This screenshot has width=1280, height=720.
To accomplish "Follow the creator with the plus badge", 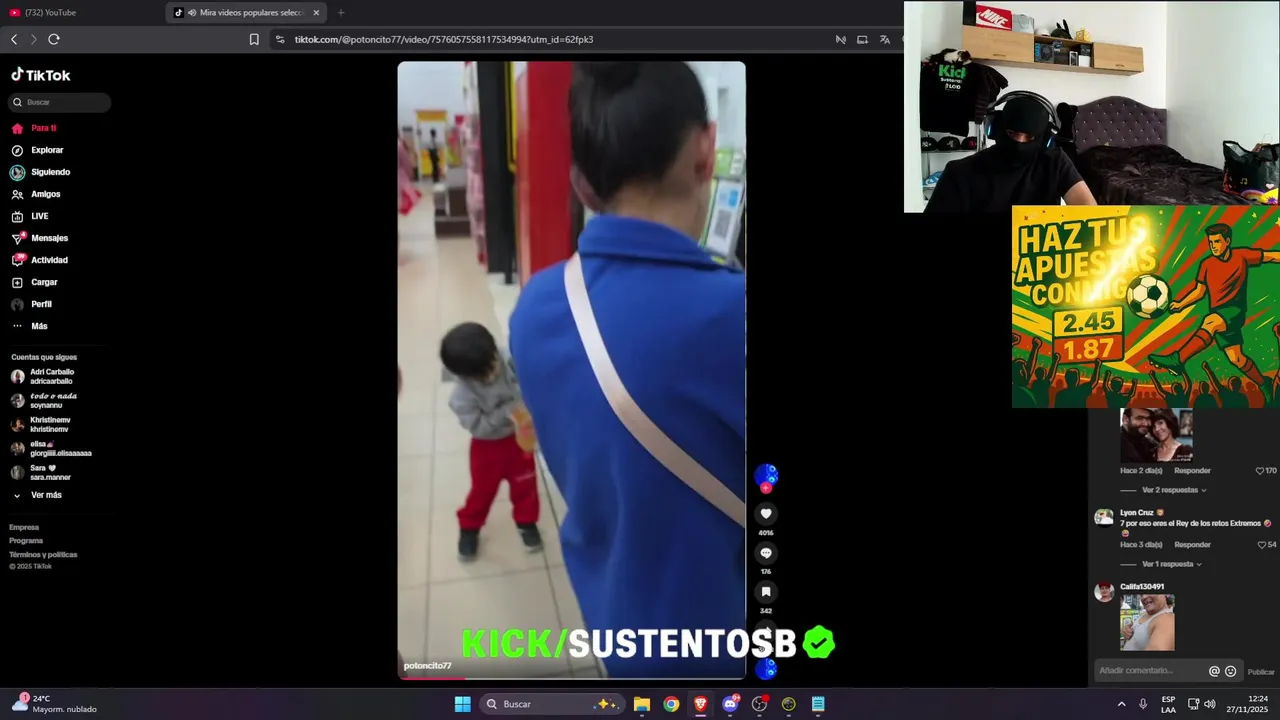I will [766, 488].
